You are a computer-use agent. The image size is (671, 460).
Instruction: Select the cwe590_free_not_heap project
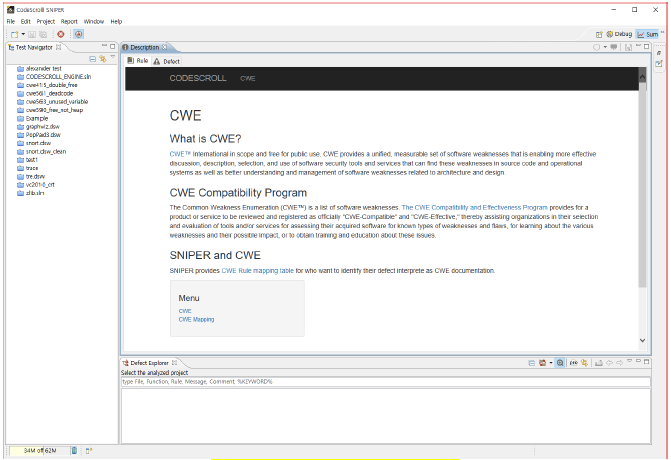(50, 110)
